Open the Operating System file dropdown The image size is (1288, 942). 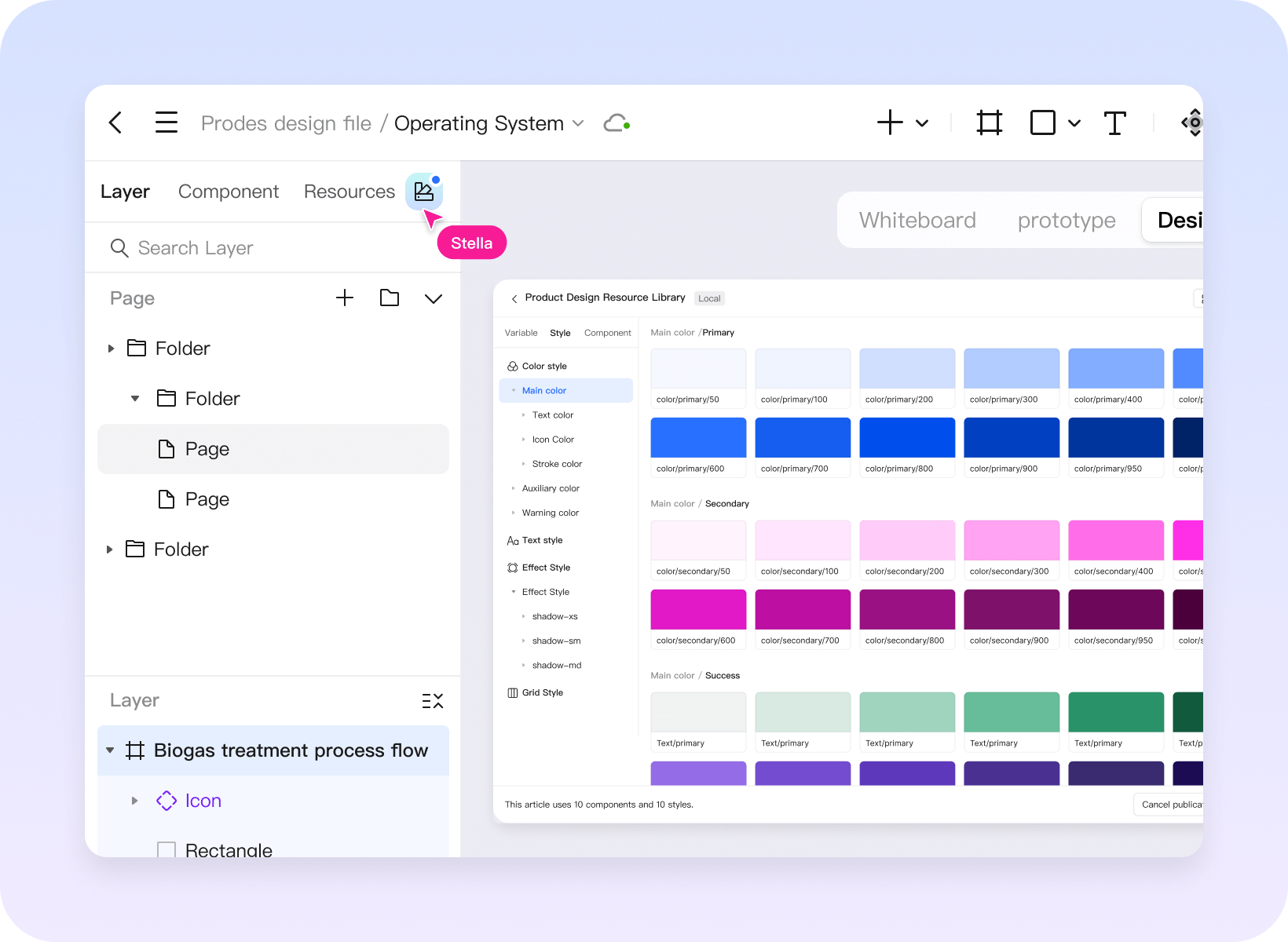578,123
